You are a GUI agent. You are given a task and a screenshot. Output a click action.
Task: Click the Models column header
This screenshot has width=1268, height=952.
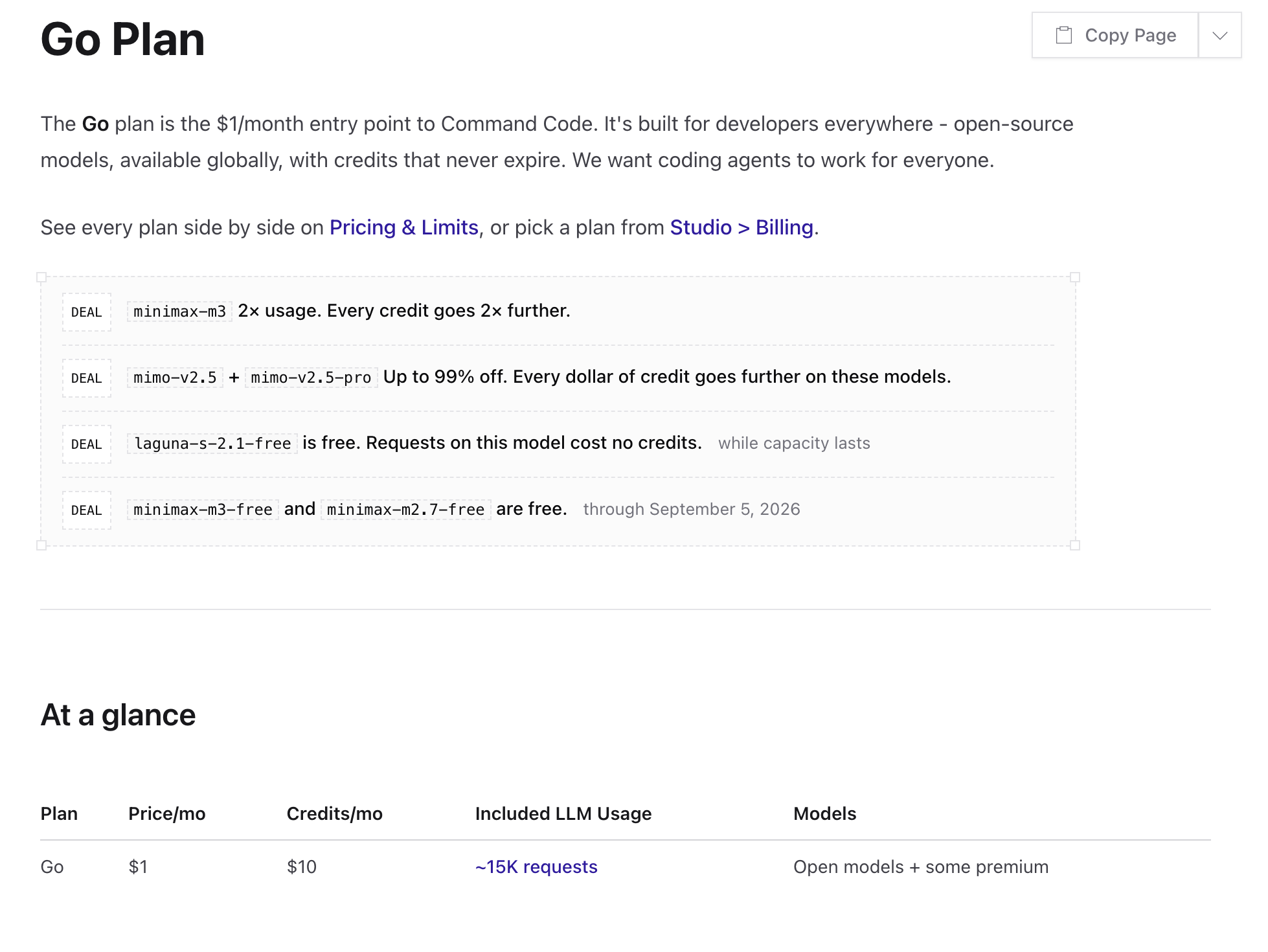tap(825, 813)
